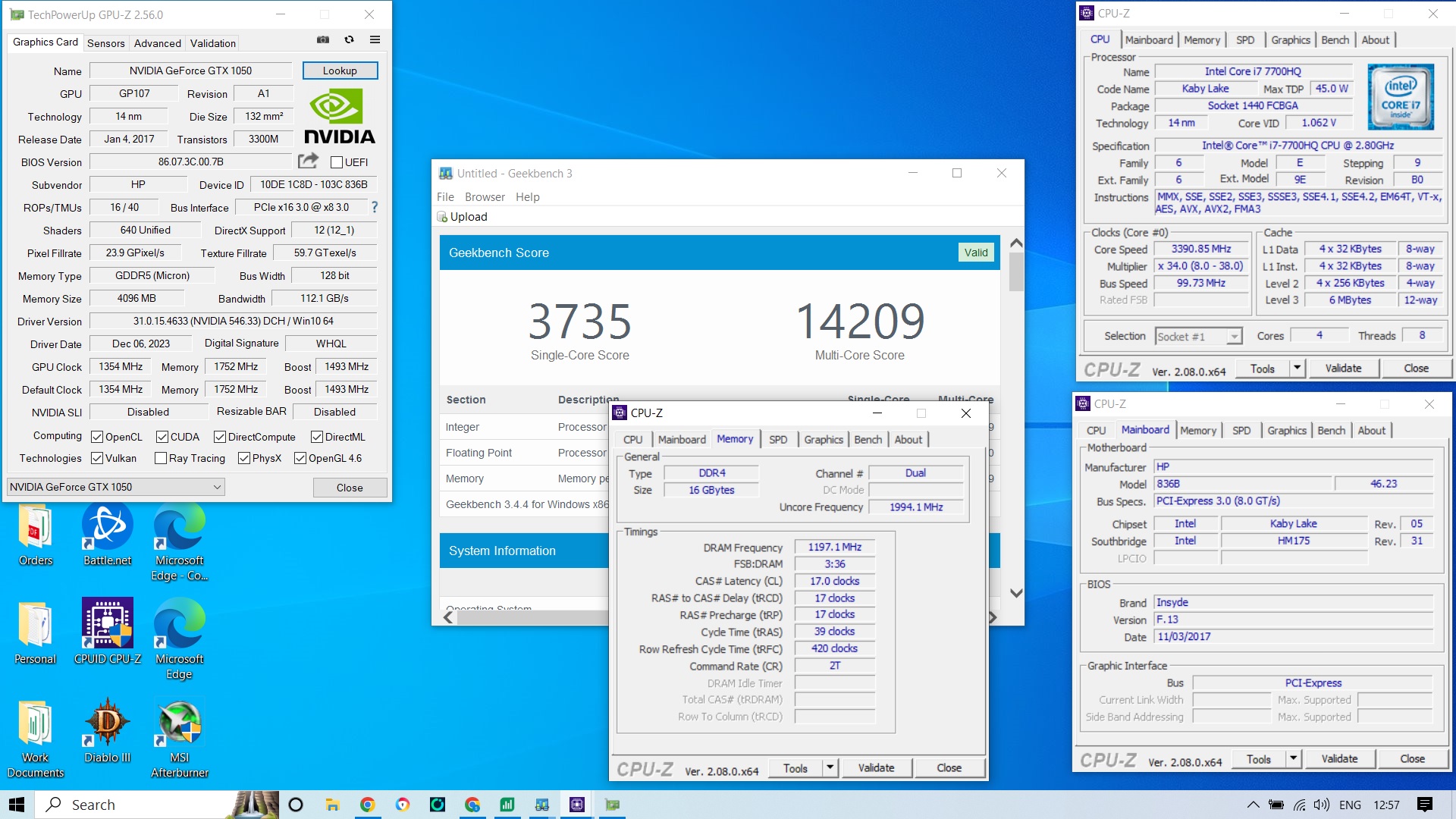Click Close in the CPU-Z Mainboard window

[x=1412, y=759]
